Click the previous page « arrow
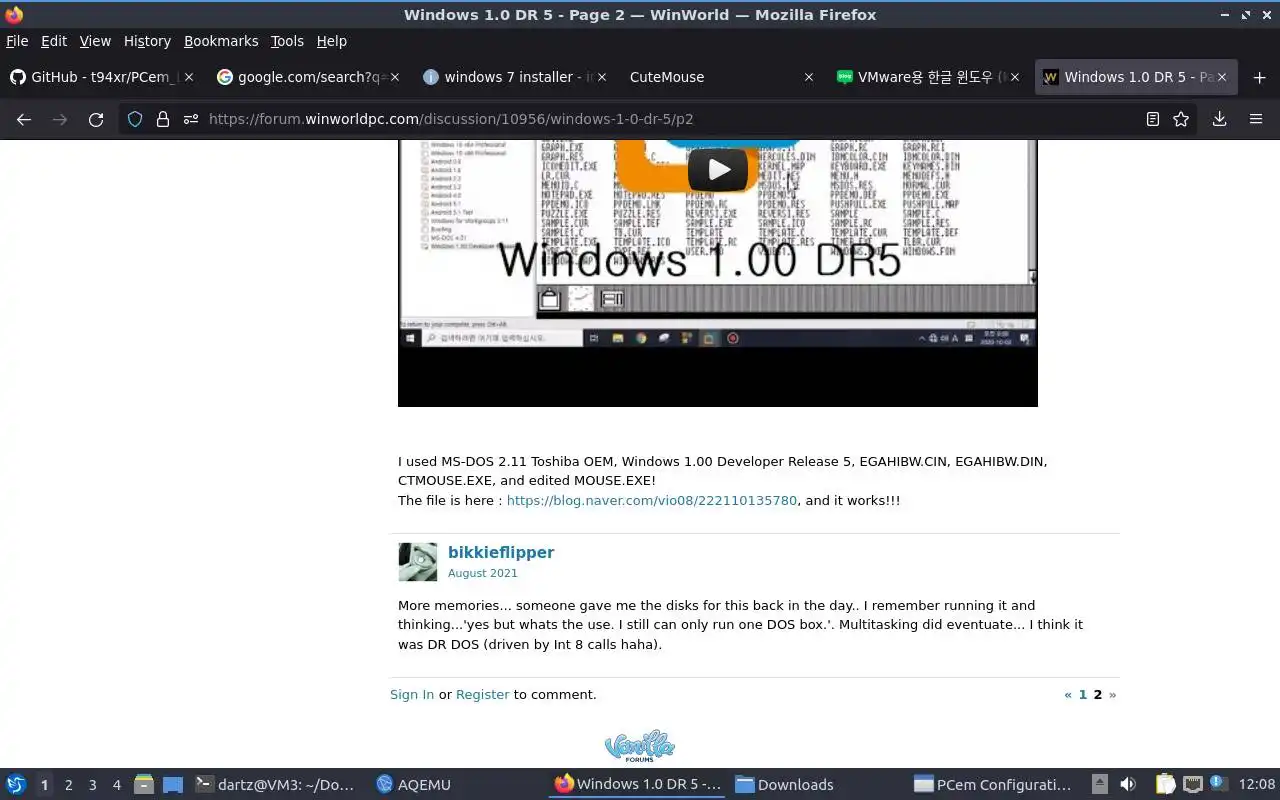Image resolution: width=1280 pixels, height=800 pixels. point(1068,694)
